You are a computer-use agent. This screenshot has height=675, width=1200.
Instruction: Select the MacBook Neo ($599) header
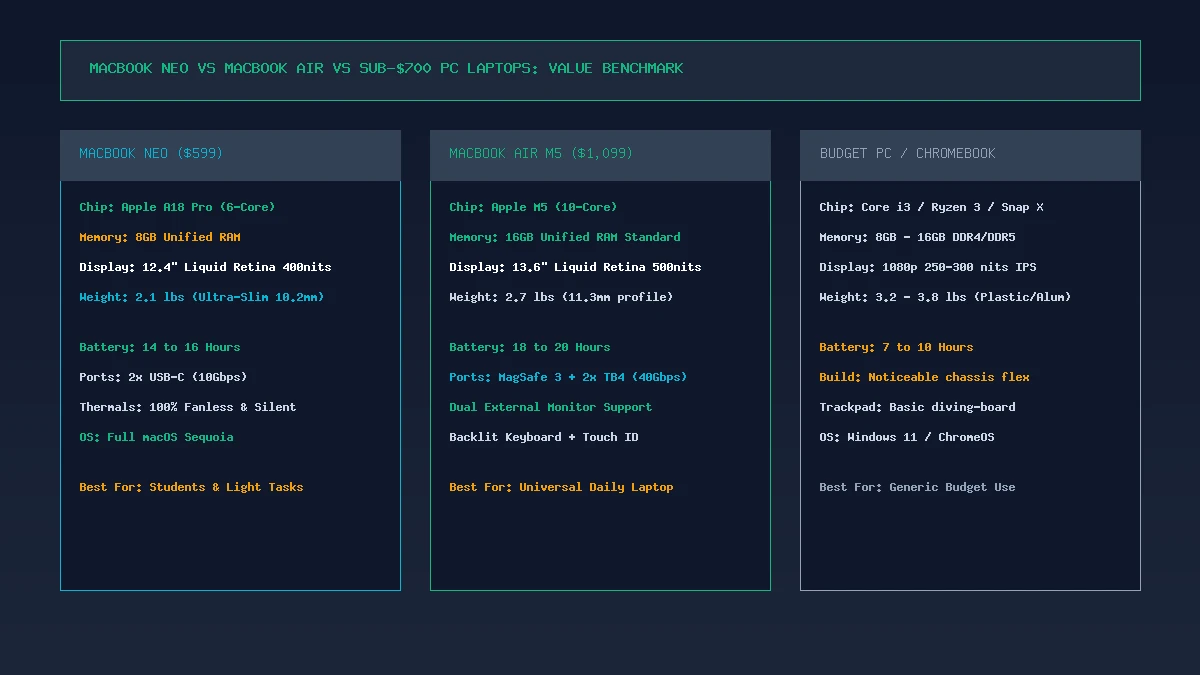tap(230, 155)
